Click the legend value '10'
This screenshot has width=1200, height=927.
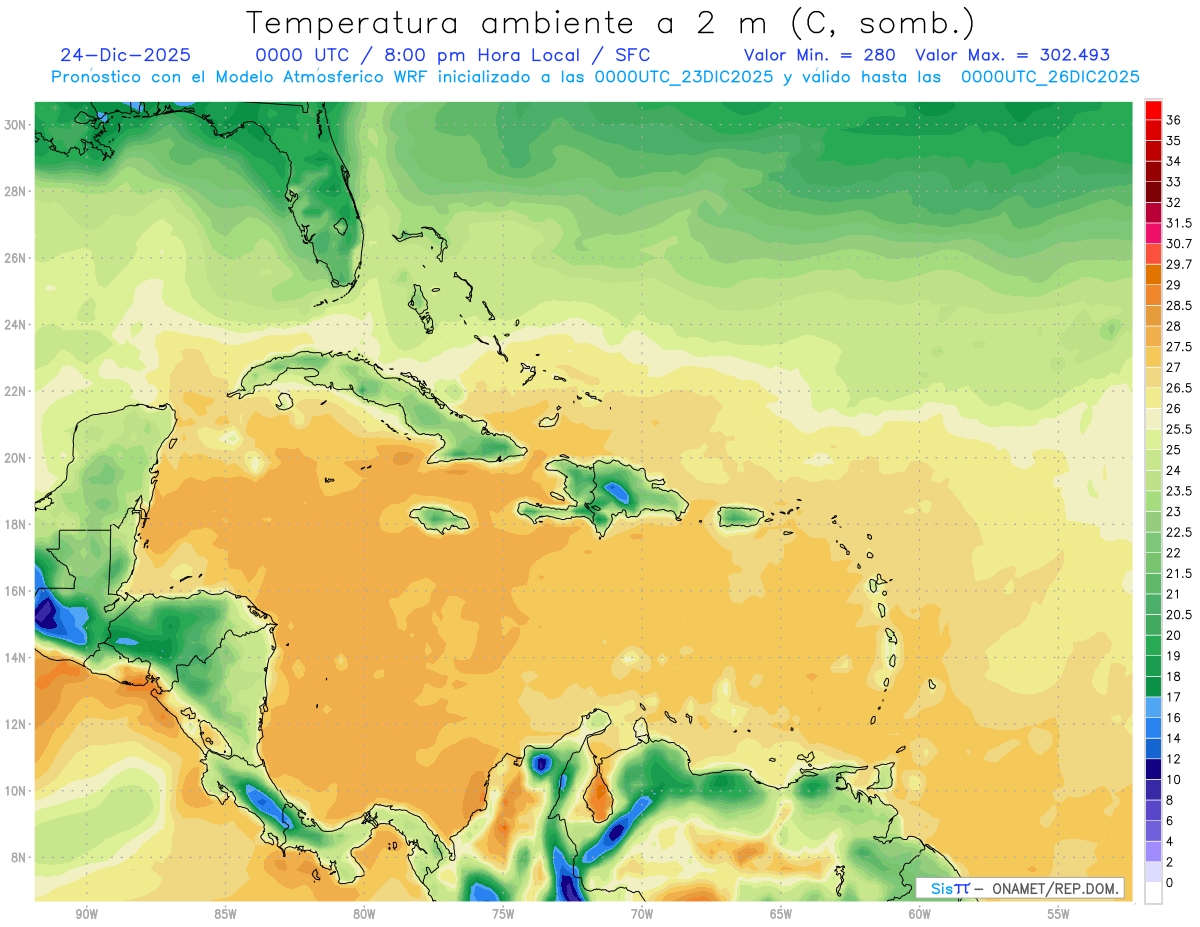tap(1174, 780)
